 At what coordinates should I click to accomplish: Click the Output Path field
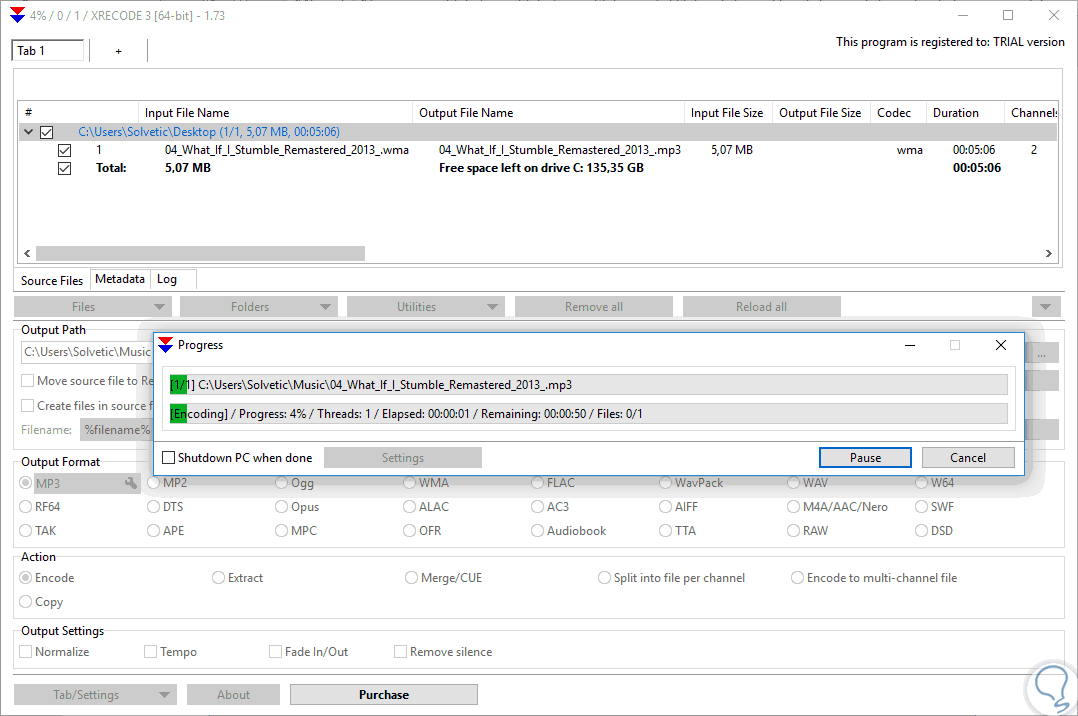point(87,351)
